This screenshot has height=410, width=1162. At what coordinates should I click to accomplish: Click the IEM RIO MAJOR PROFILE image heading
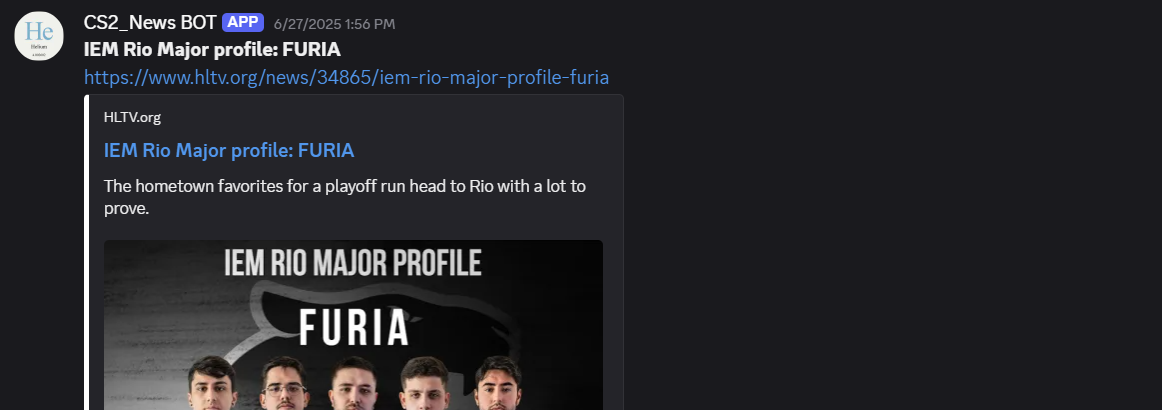353,264
